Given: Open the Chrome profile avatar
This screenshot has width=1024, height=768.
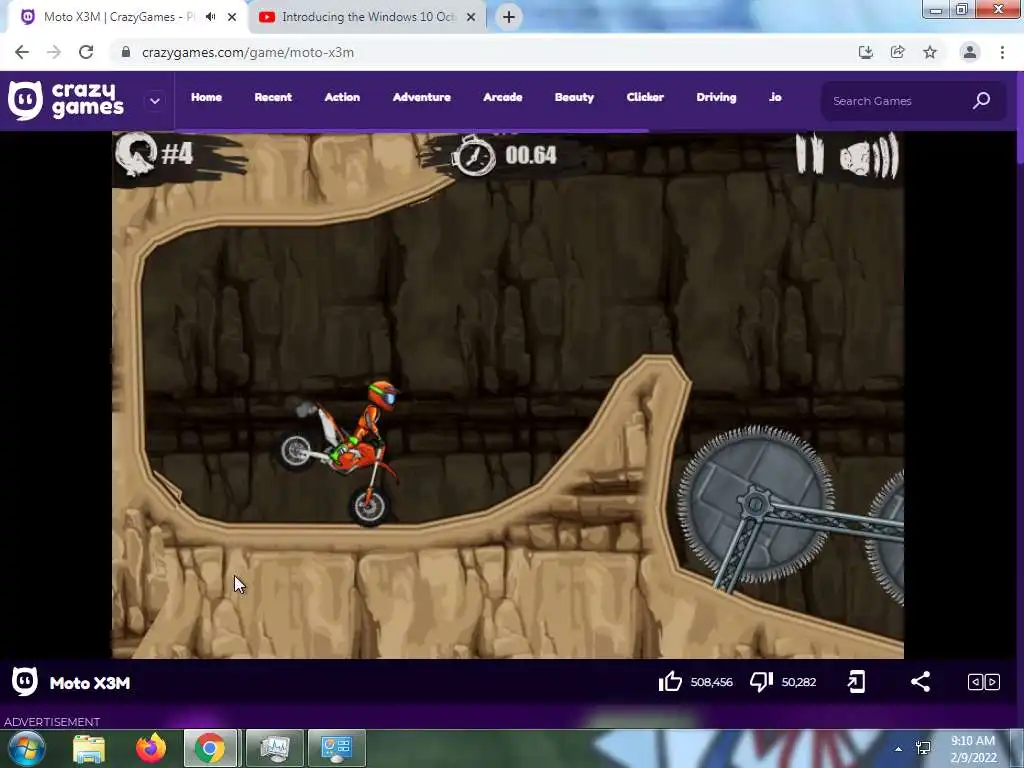Looking at the screenshot, I should tap(970, 52).
